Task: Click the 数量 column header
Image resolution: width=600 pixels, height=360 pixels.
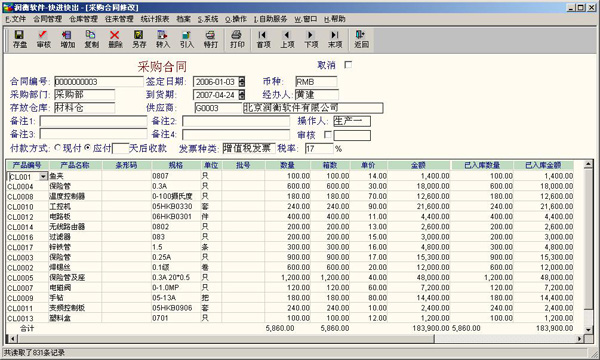Action: 287,165
